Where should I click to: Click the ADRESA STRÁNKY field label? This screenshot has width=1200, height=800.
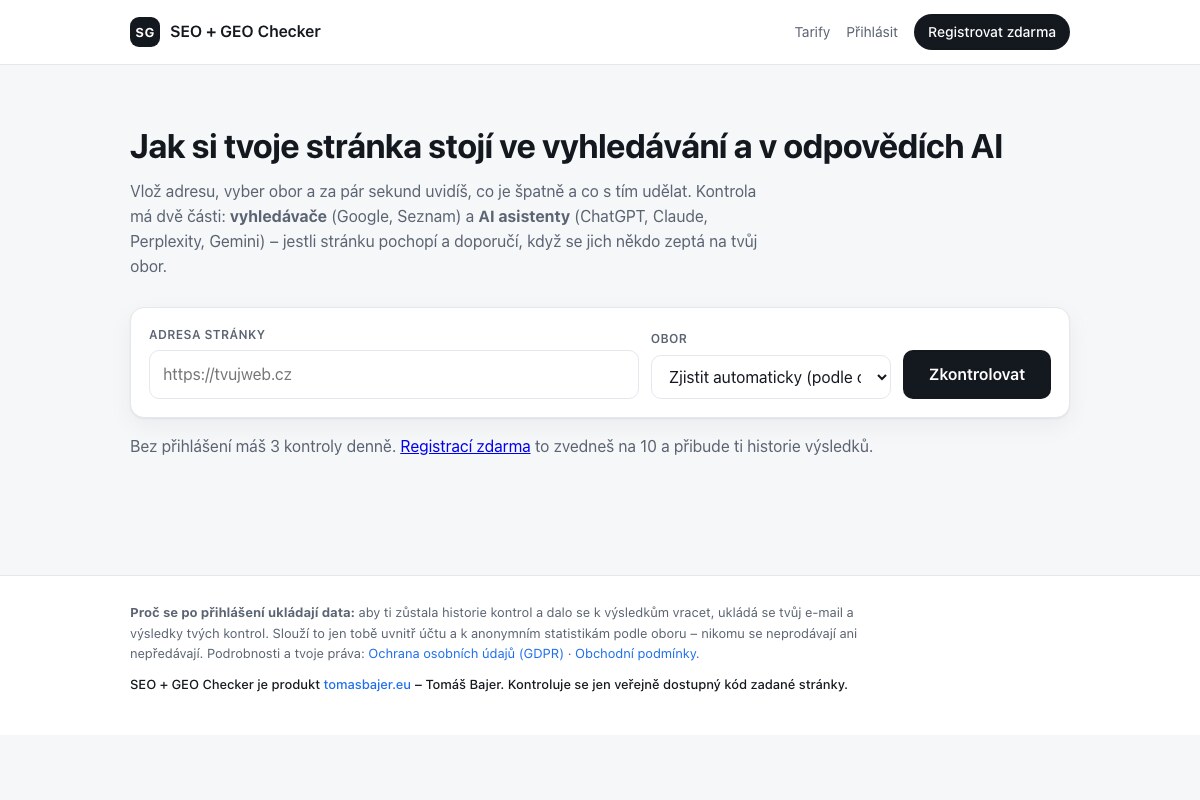click(207, 335)
